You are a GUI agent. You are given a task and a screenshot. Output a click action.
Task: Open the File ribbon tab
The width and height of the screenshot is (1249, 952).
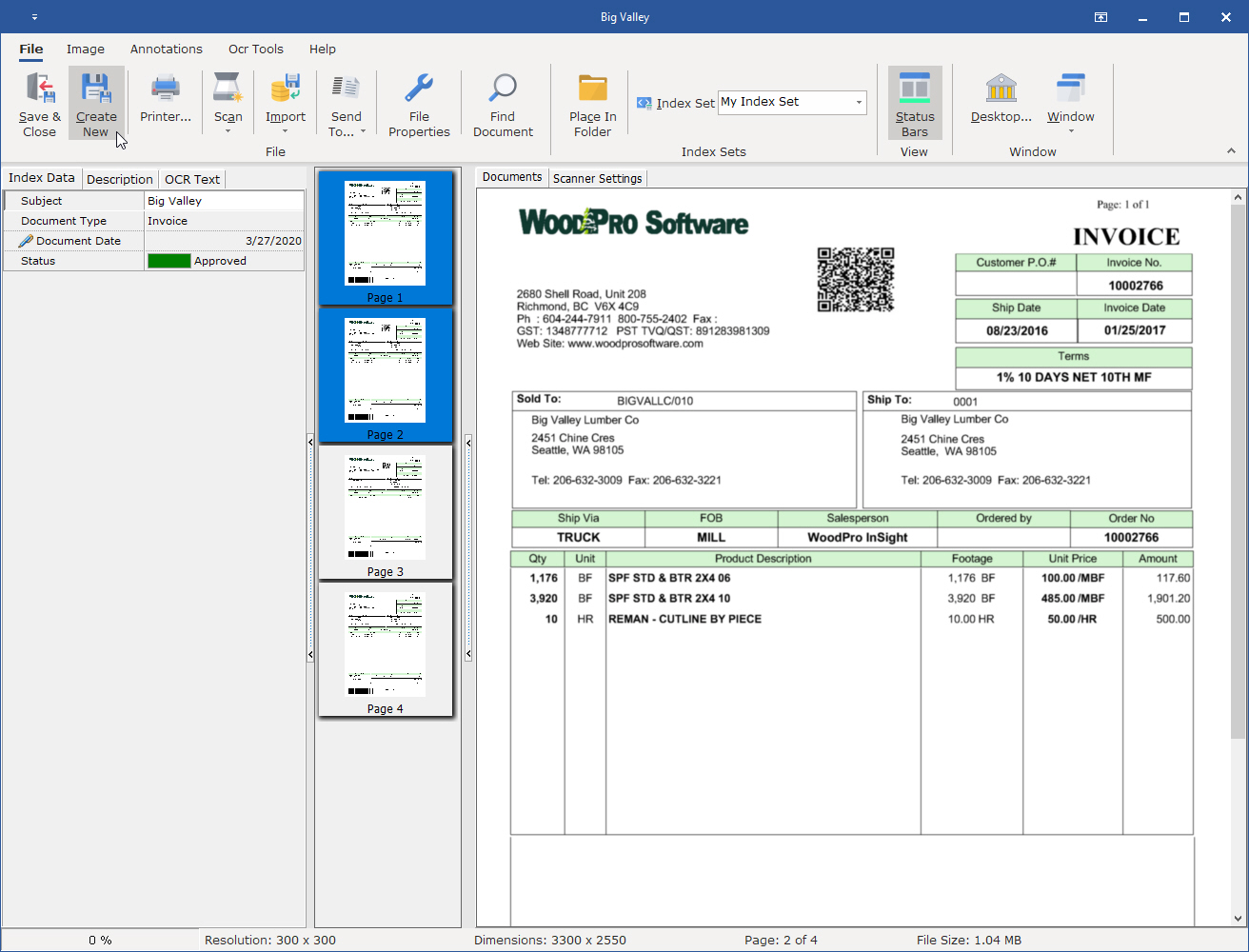coord(31,50)
